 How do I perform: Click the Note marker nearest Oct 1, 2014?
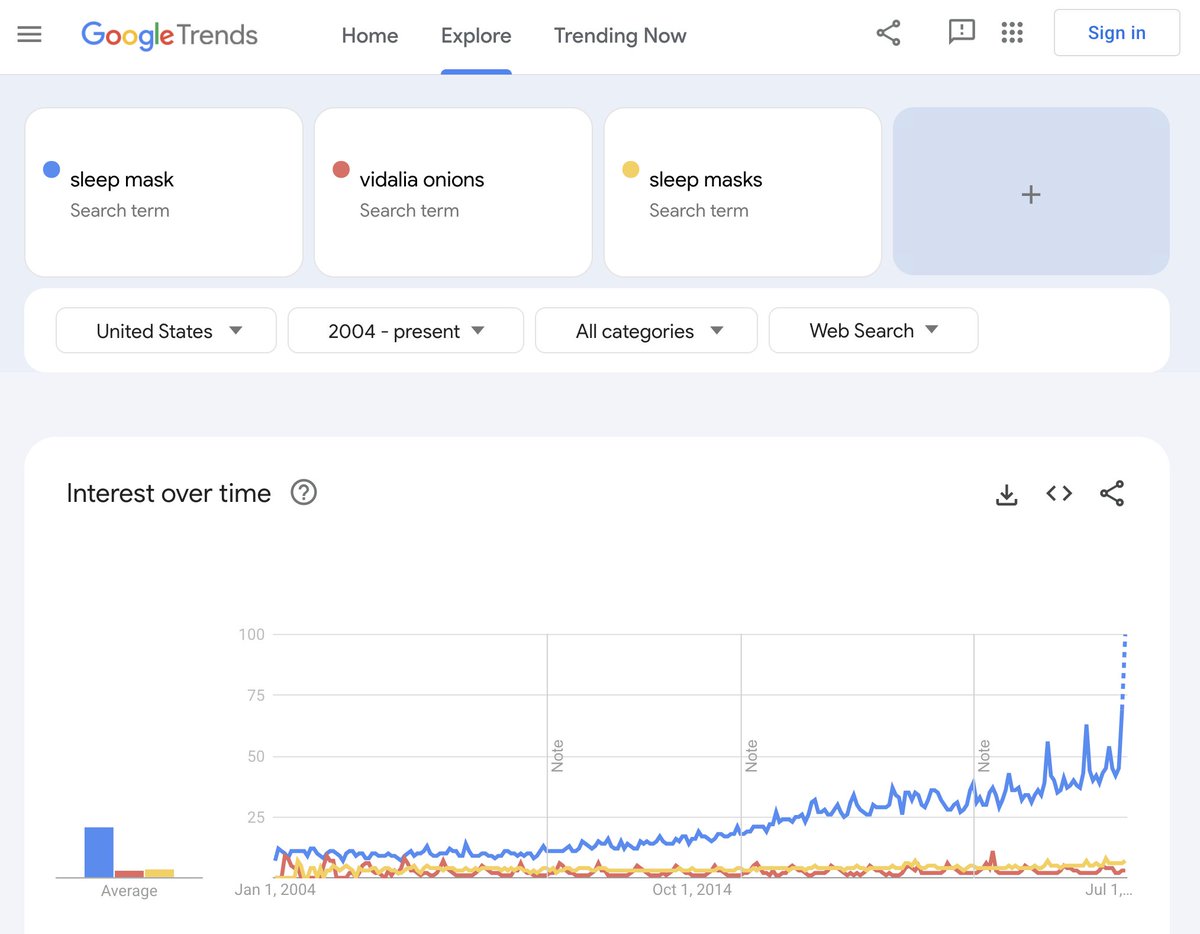pyautogui.click(x=751, y=755)
